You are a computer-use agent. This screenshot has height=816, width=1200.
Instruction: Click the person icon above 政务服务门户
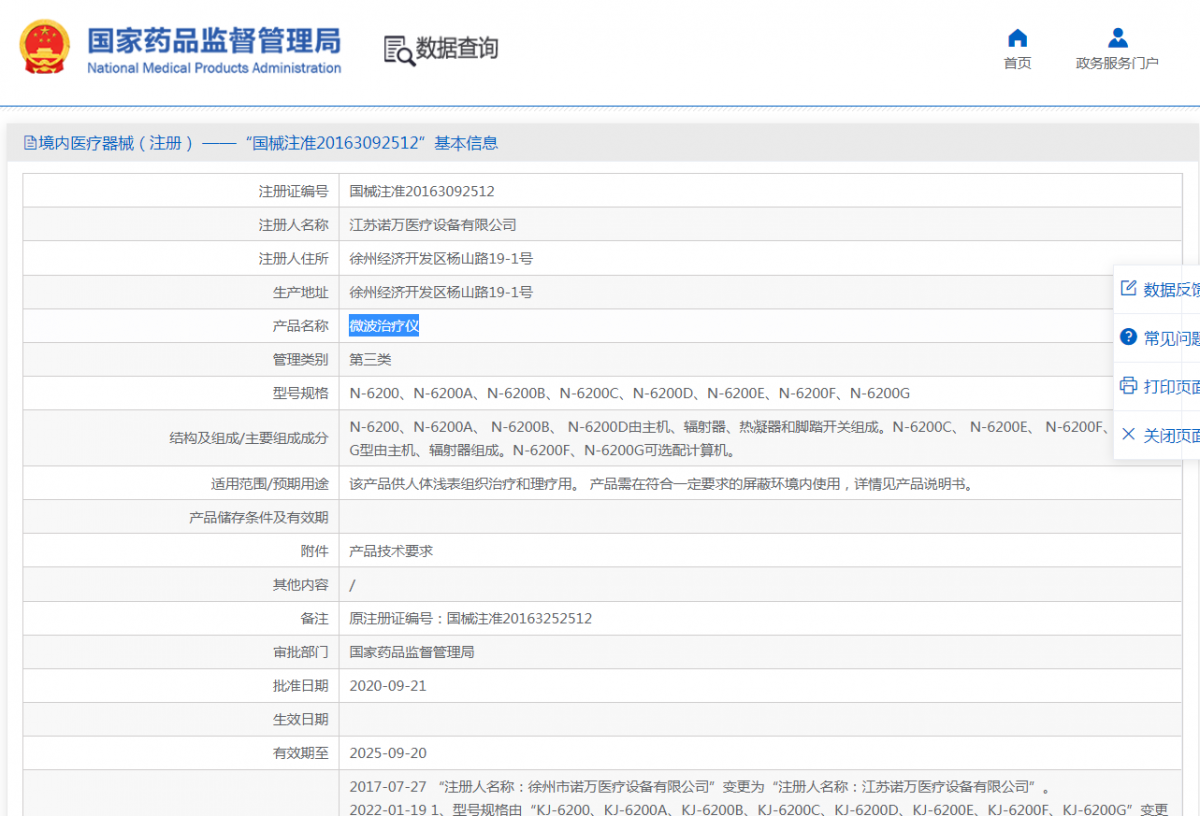[x=1117, y=38]
